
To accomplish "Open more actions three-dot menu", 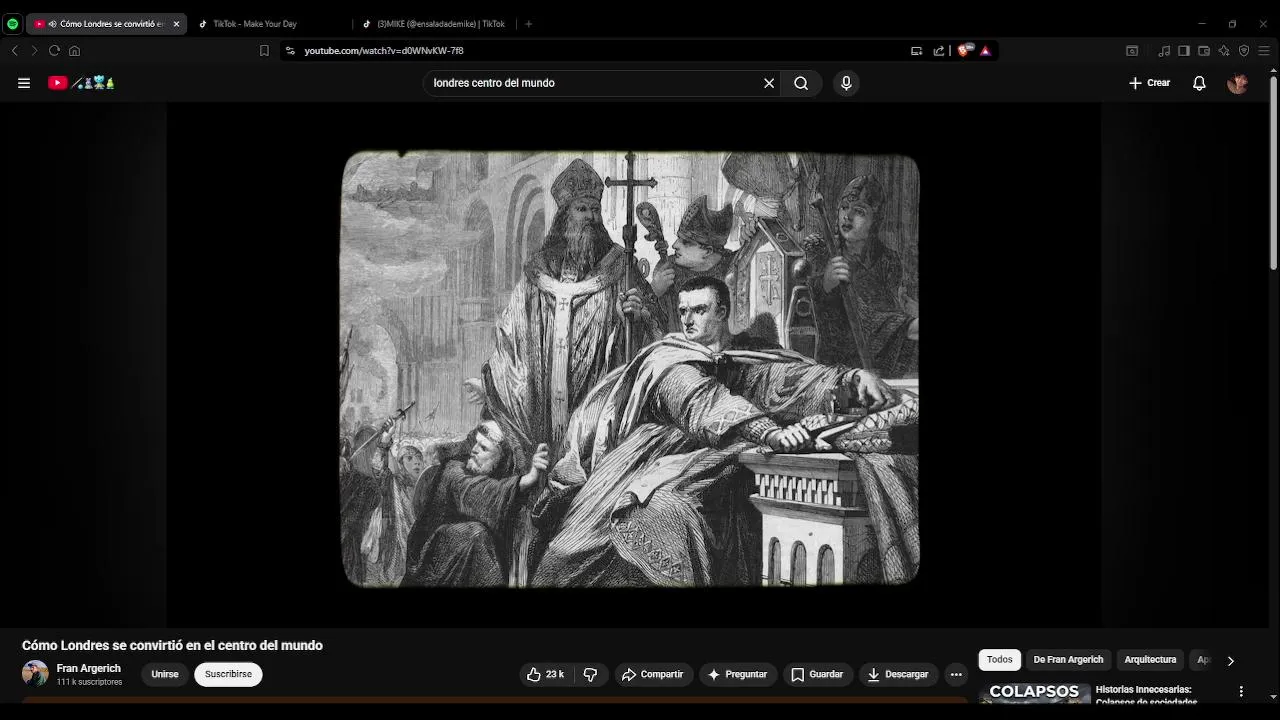I will [956, 675].
